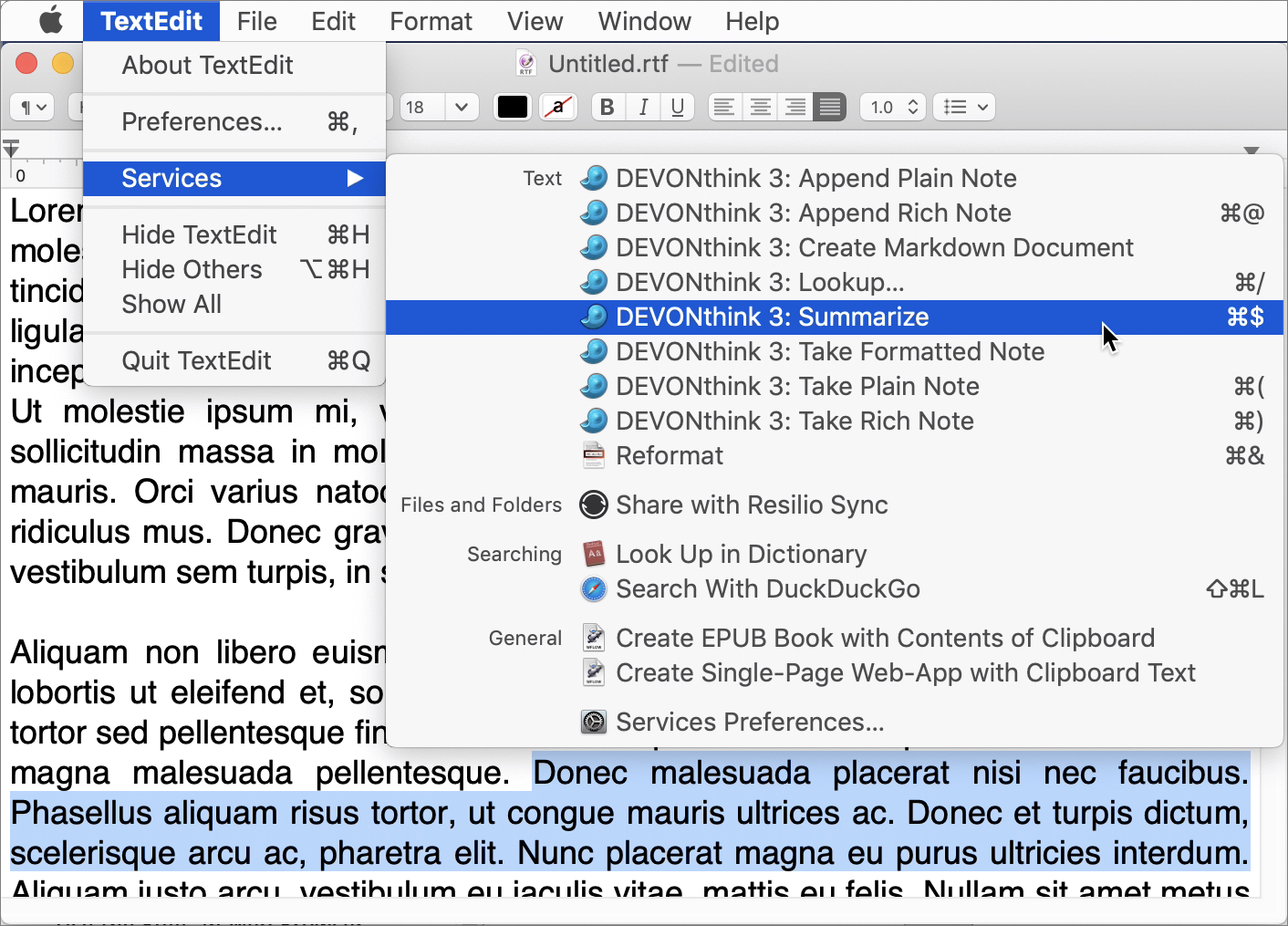Select Hide TextEdit
1288x926 pixels.
point(234,234)
